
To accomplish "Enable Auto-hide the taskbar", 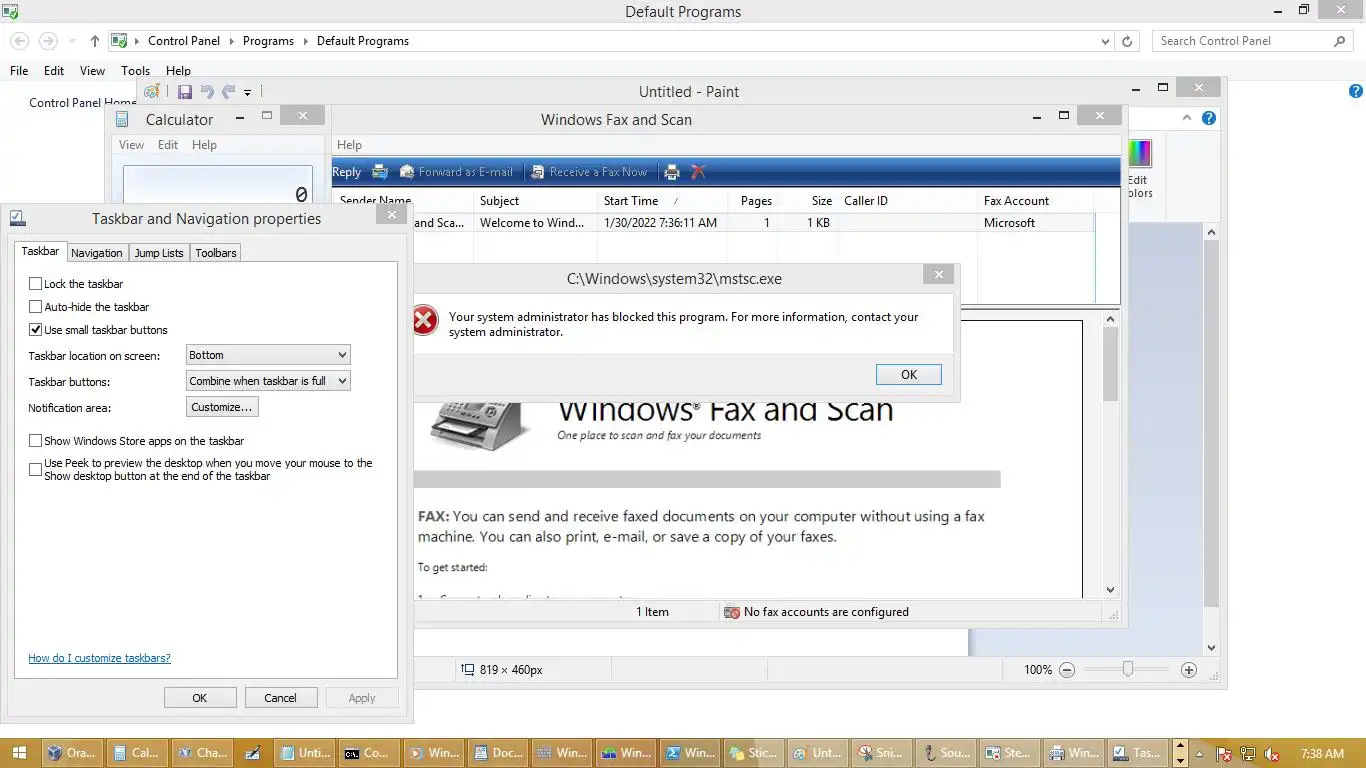I will [36, 307].
